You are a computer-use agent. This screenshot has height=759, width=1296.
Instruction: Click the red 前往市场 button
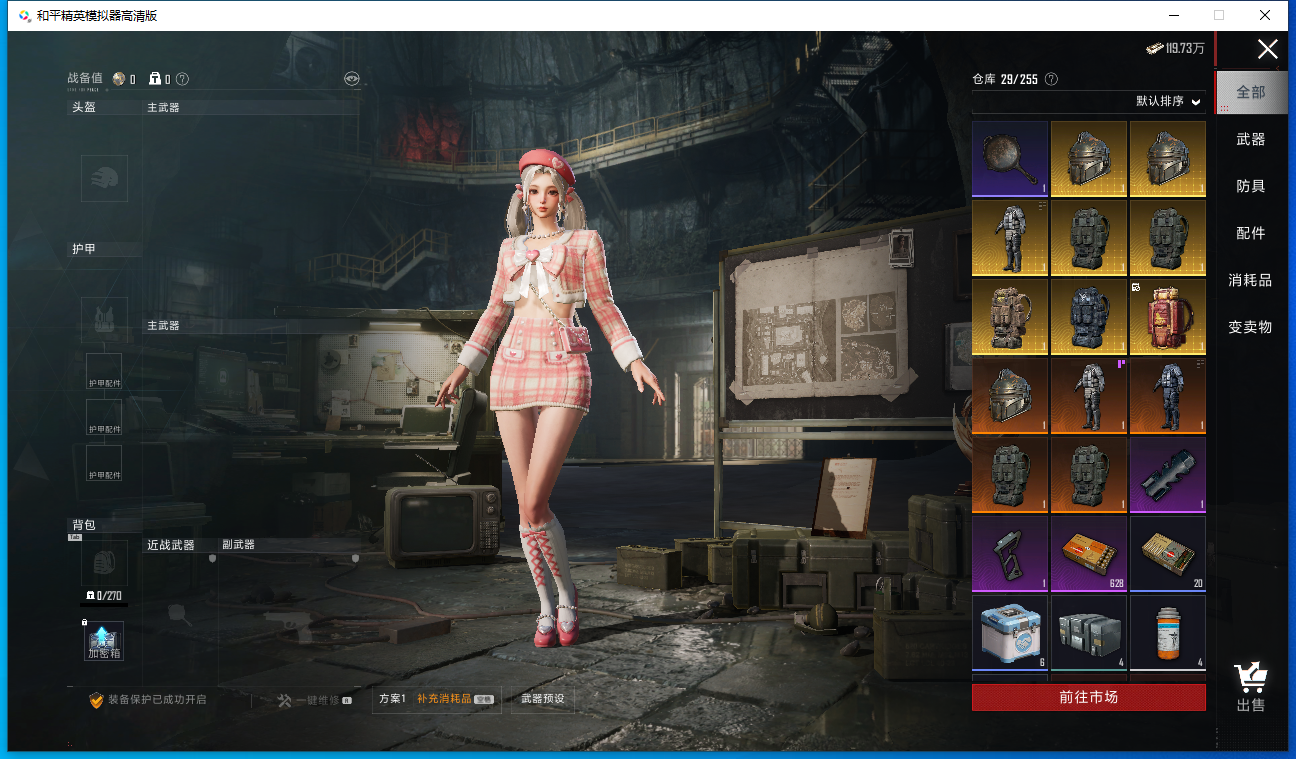point(1088,697)
